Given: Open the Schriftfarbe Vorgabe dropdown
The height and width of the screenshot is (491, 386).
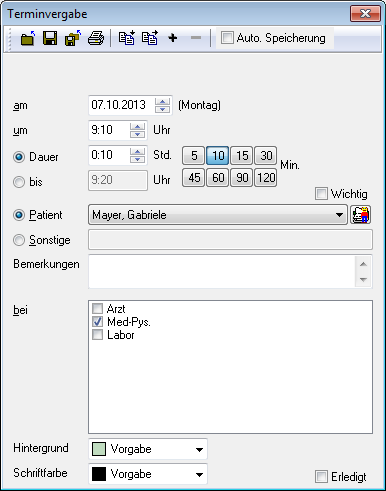Looking at the screenshot, I should coord(199,474).
